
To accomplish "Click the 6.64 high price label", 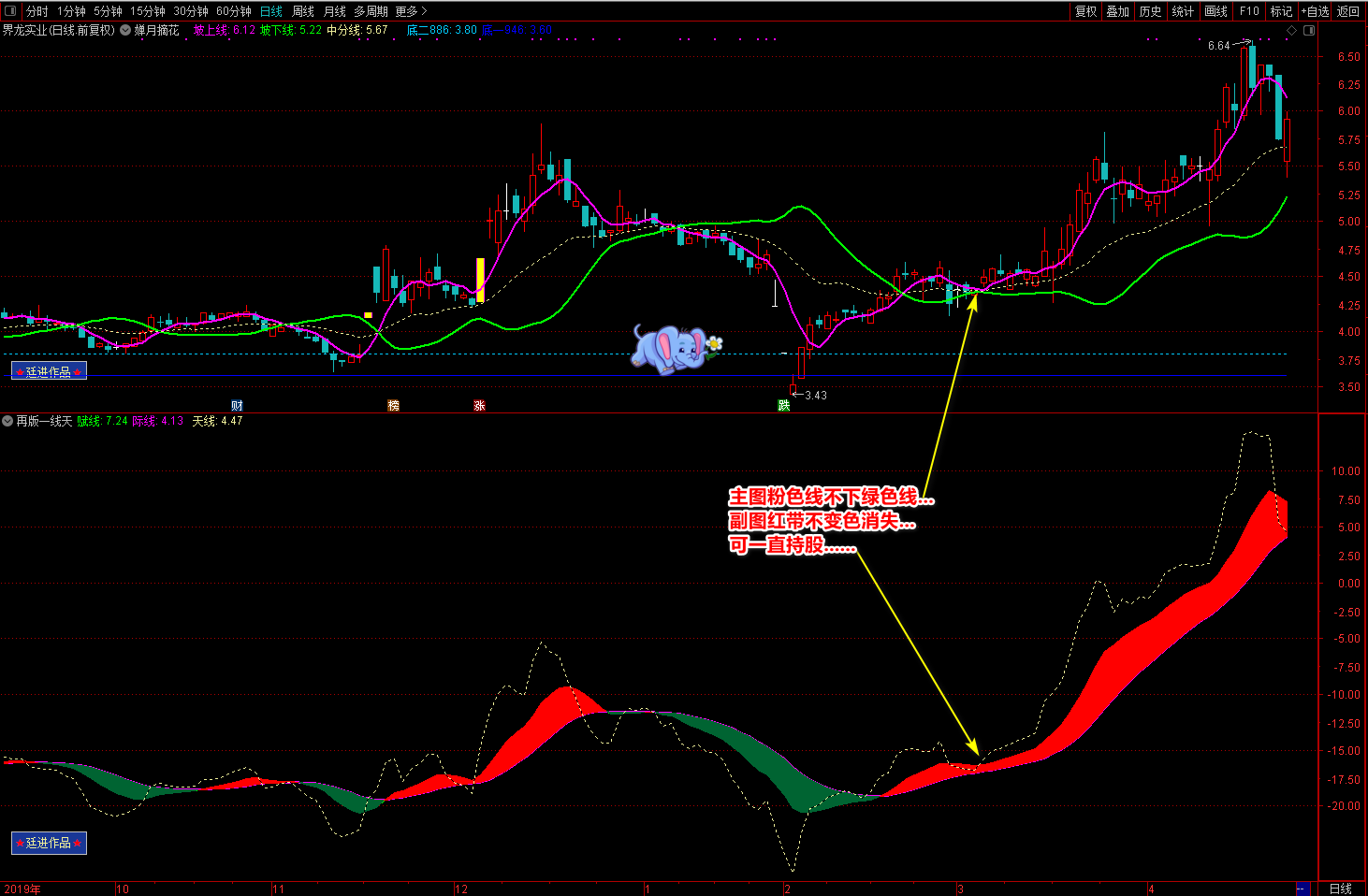I will pos(1219,46).
